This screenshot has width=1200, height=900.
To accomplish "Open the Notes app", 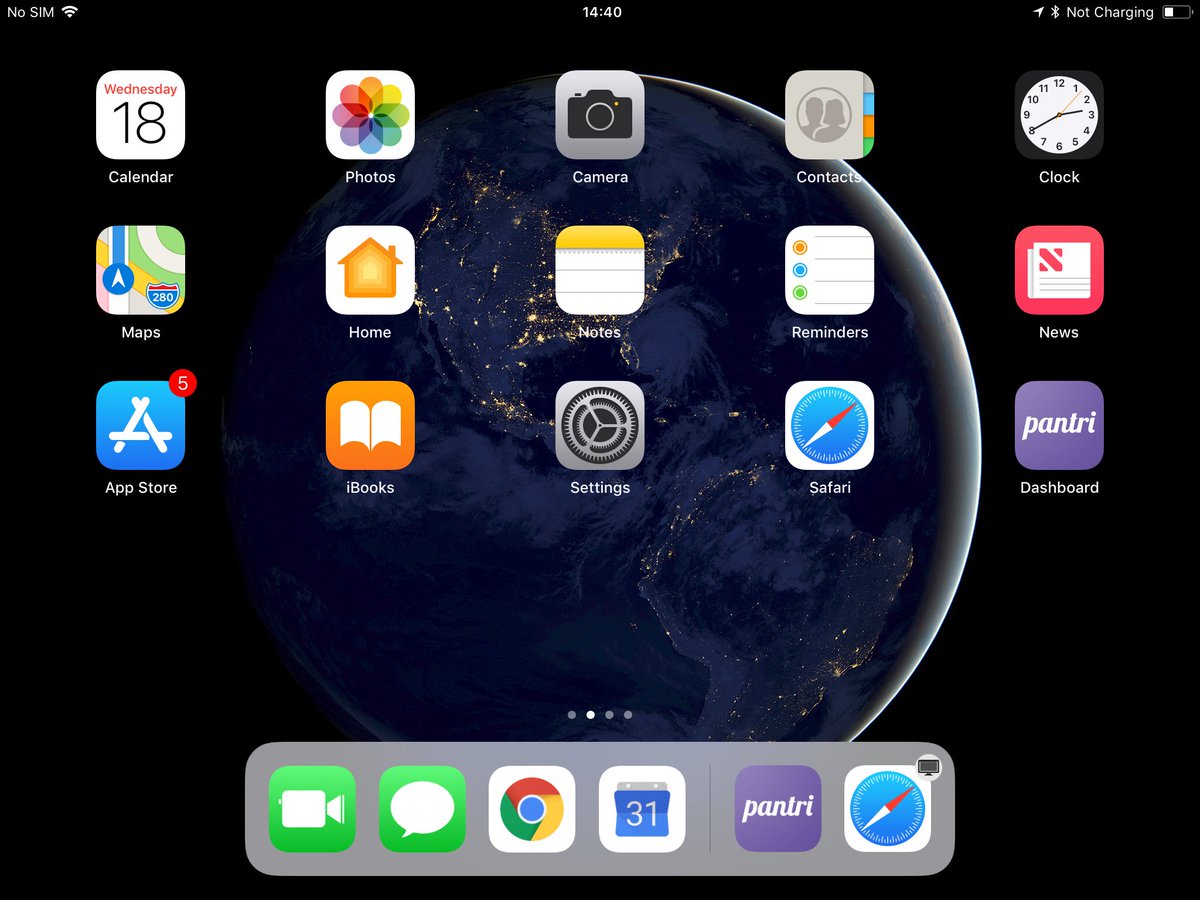I will click(600, 270).
